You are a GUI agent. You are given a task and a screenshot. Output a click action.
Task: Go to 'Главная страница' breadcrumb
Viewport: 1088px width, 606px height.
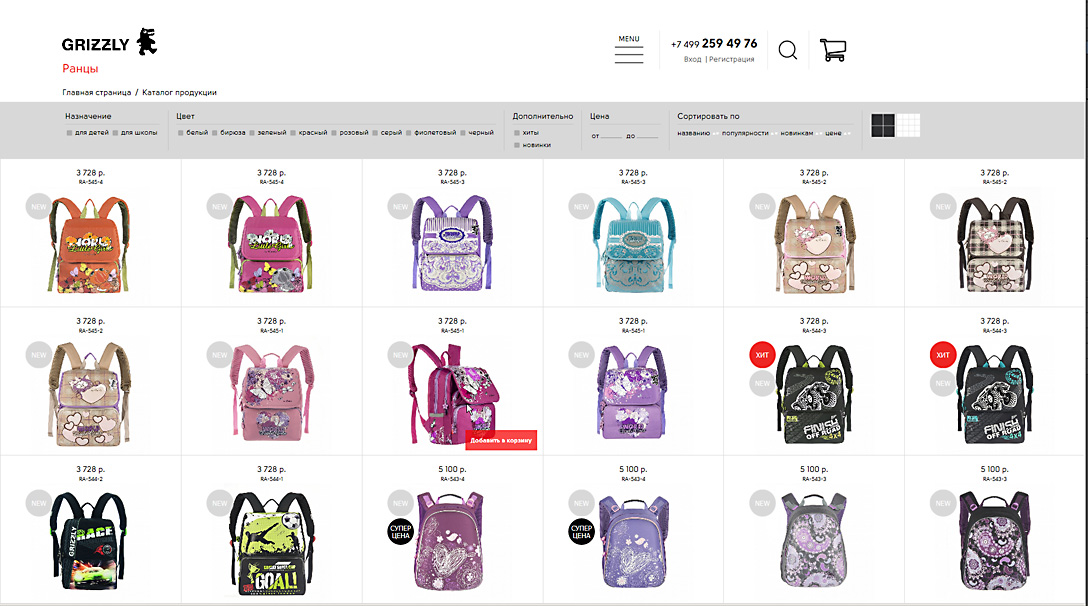96,92
